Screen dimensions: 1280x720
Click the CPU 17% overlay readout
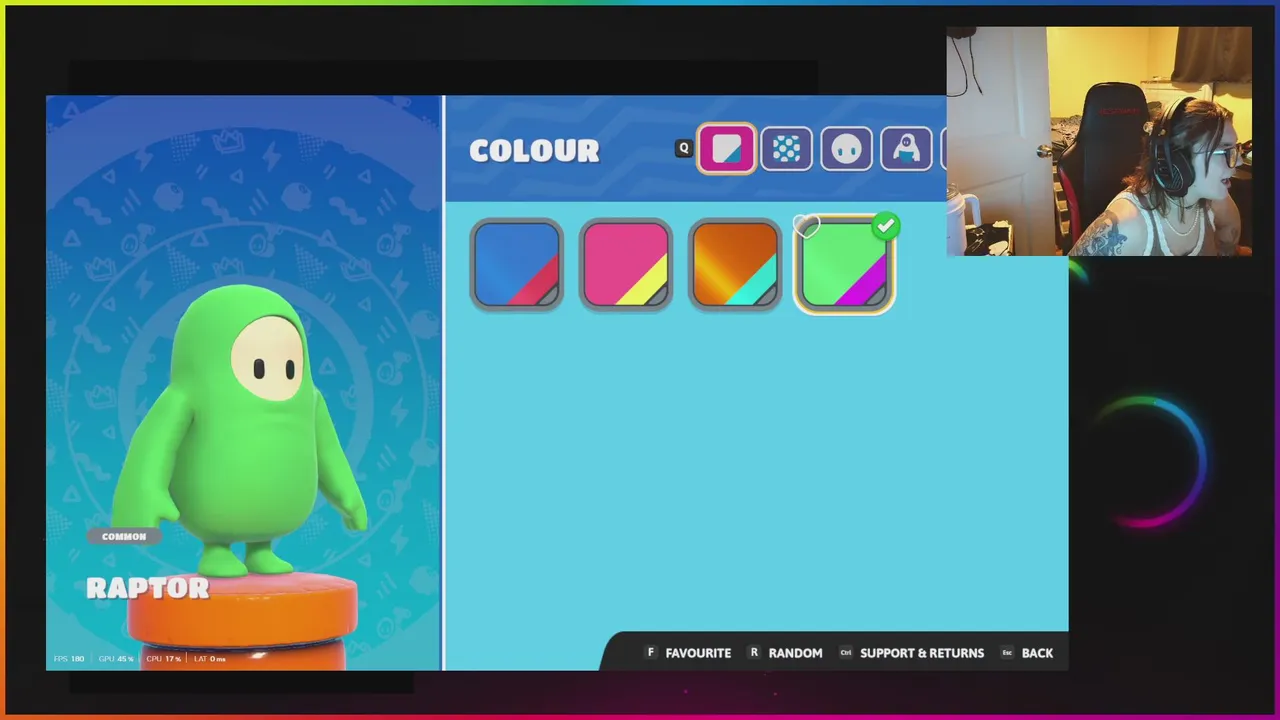(164, 659)
